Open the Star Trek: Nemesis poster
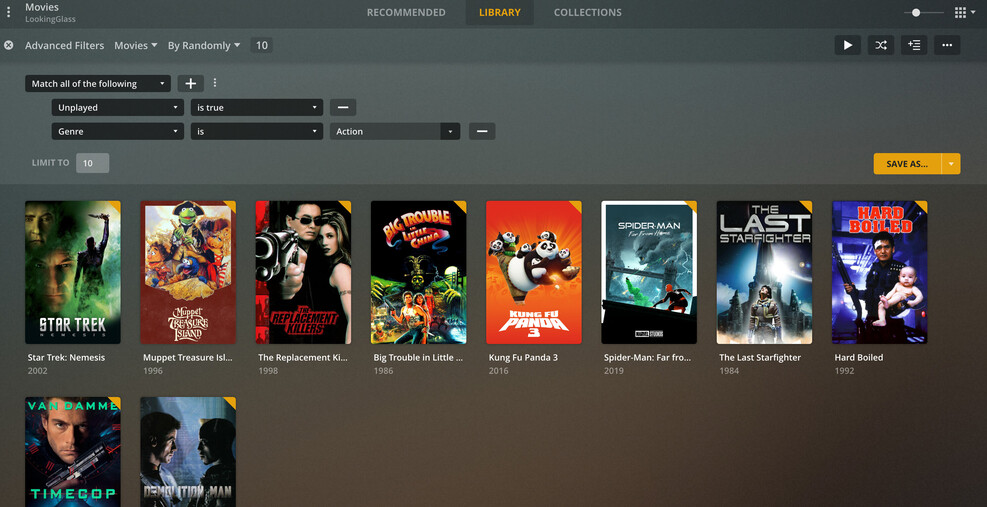 (x=73, y=272)
